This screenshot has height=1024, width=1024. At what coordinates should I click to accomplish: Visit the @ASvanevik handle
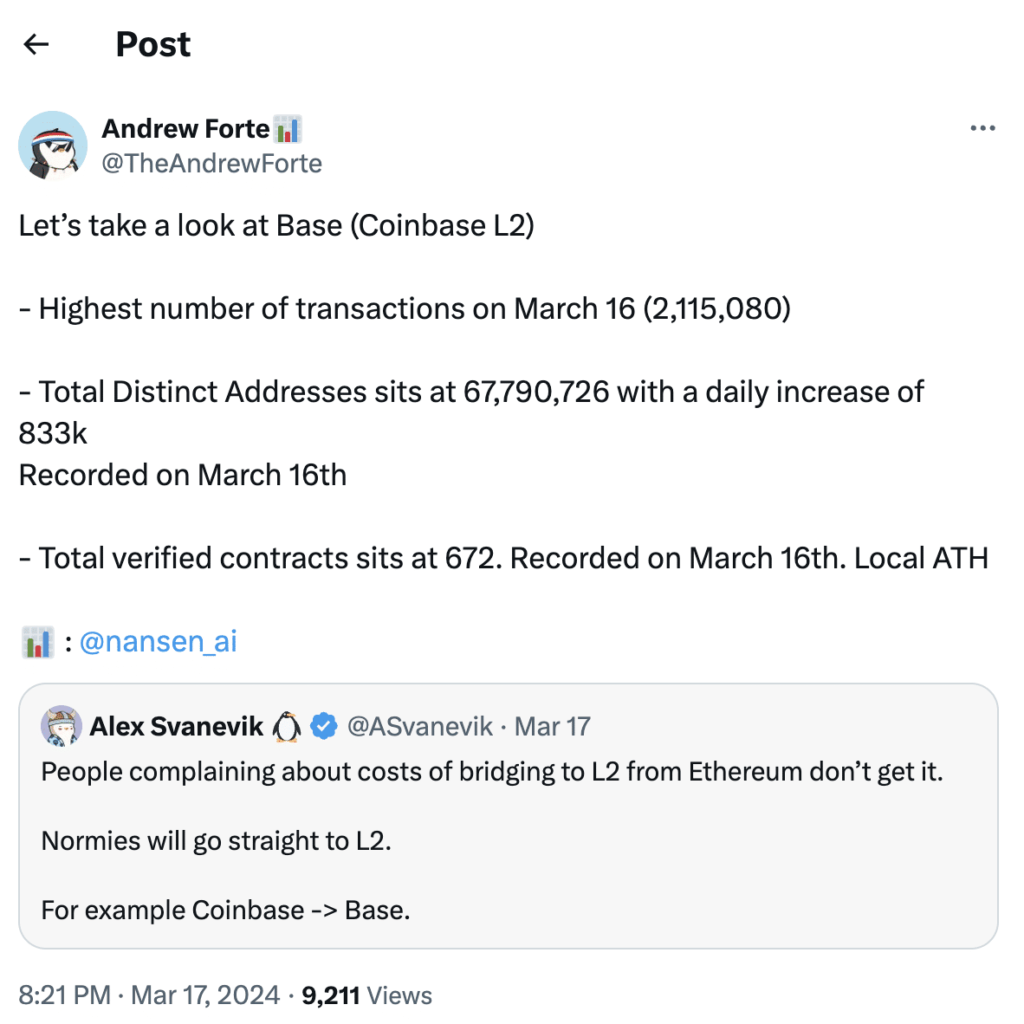(x=419, y=727)
